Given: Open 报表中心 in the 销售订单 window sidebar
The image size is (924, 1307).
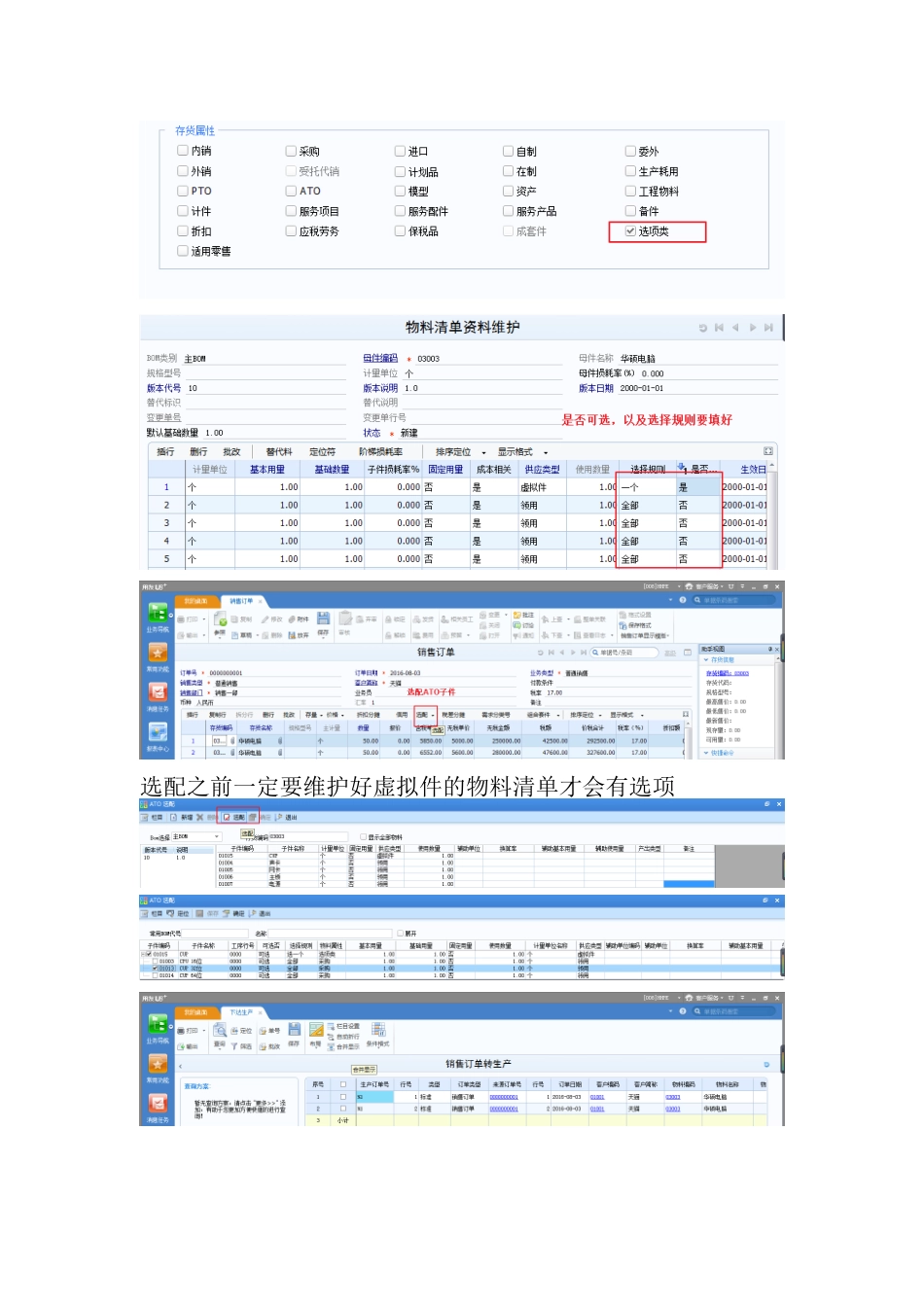Looking at the screenshot, I should point(158,737).
